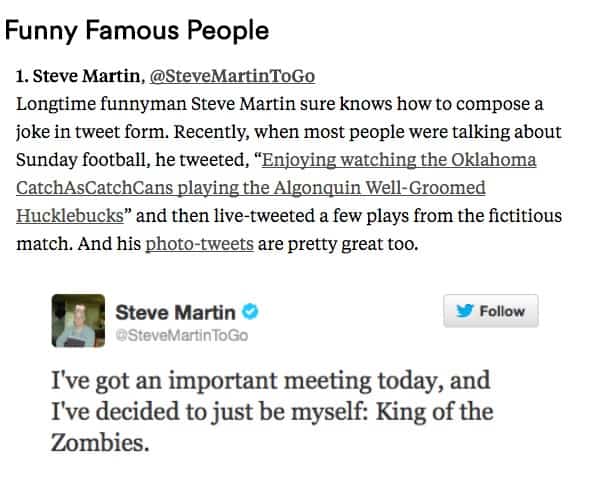Click "CatchAsCatchCans playing the Algonquin Well-Groomed" link line
This screenshot has height=477, width=615.
coord(236,188)
